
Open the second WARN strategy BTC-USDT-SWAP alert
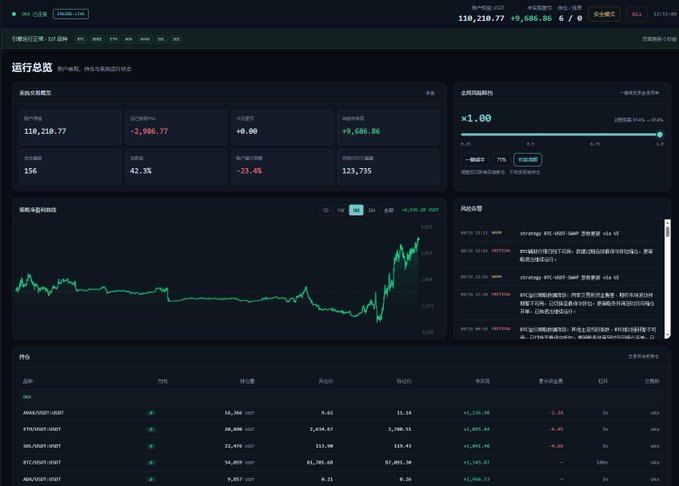559,277
